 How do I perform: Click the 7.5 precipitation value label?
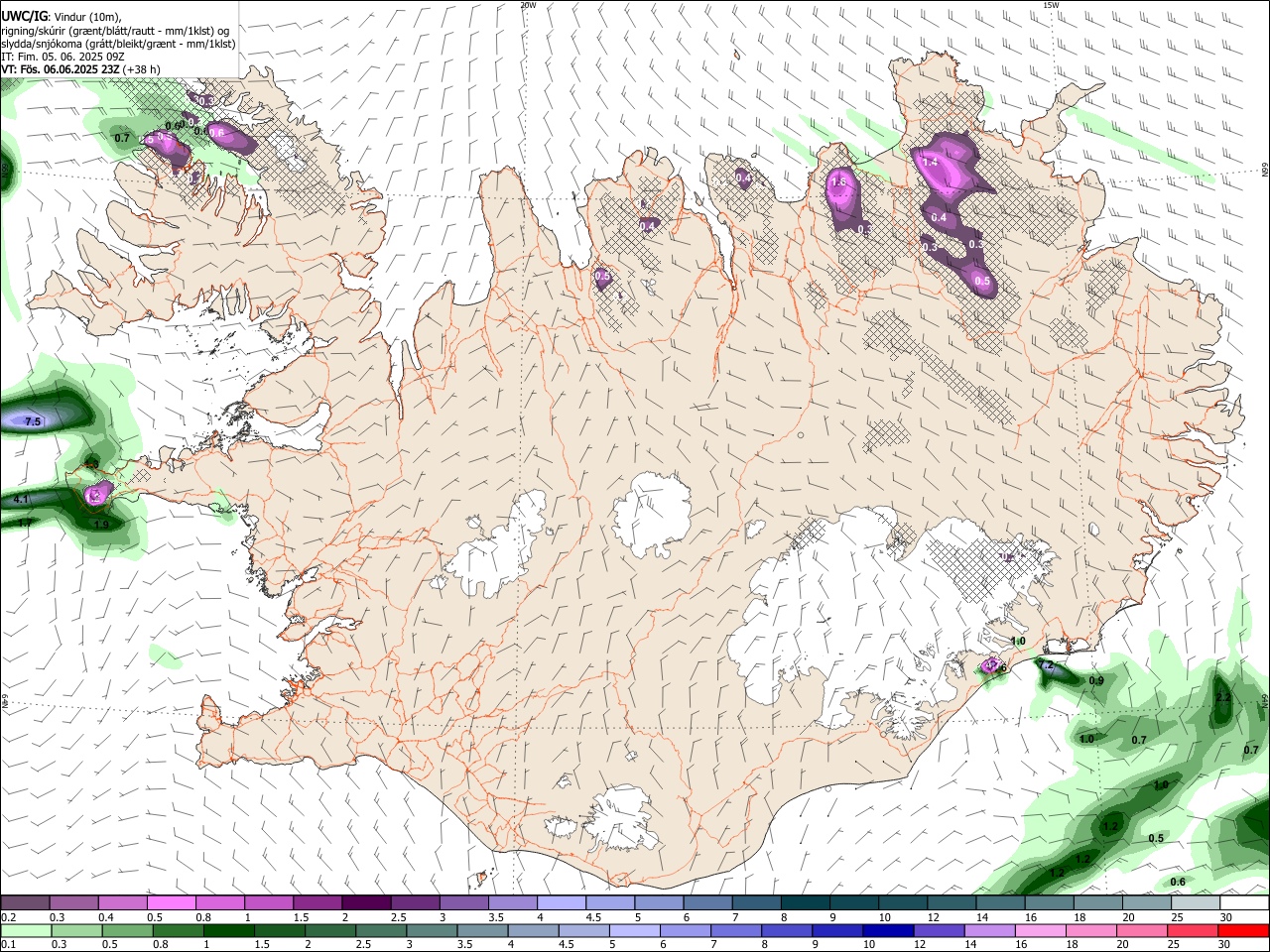[33, 421]
